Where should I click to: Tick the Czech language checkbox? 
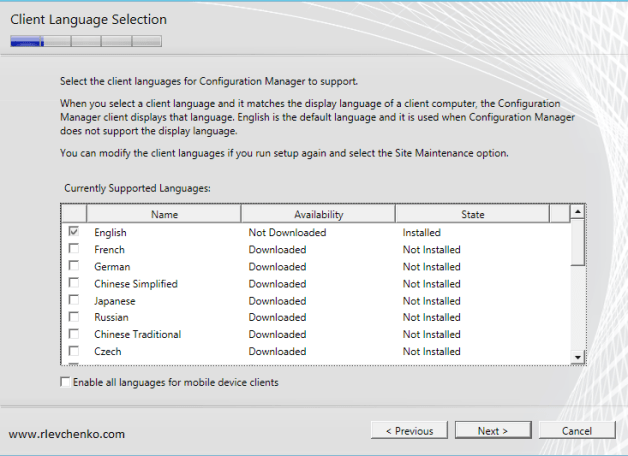tap(74, 351)
